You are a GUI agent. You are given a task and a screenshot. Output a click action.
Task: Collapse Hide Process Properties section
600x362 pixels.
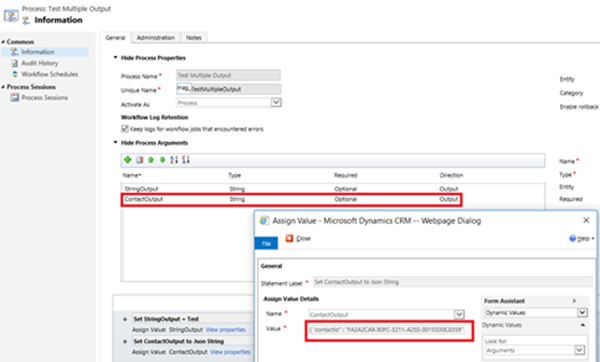(115, 58)
